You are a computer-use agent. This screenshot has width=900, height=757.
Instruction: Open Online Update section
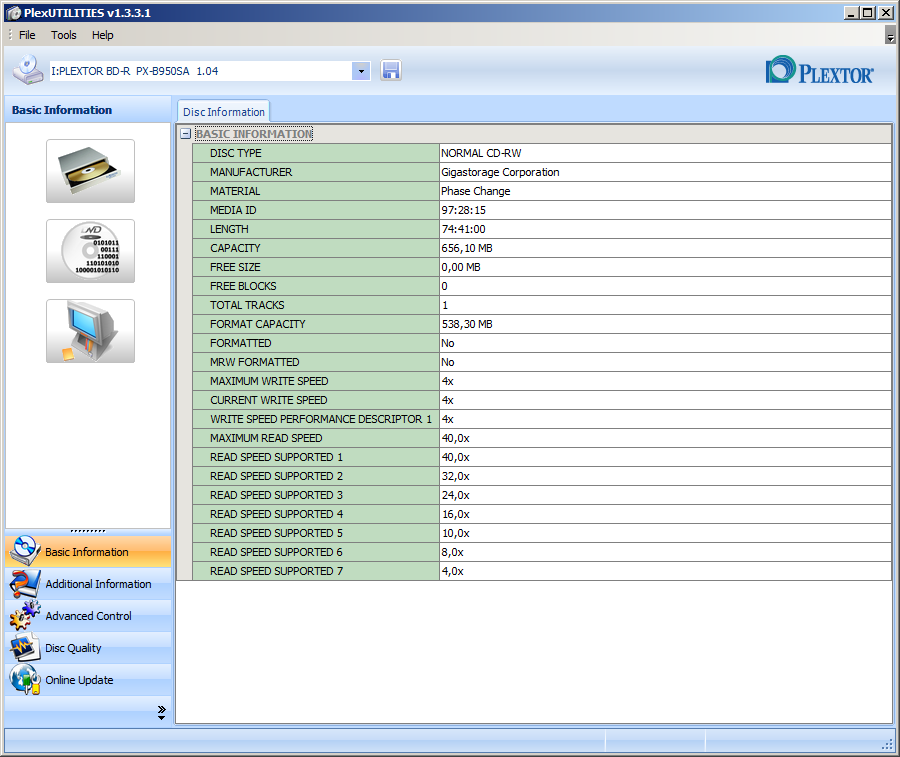(88, 680)
